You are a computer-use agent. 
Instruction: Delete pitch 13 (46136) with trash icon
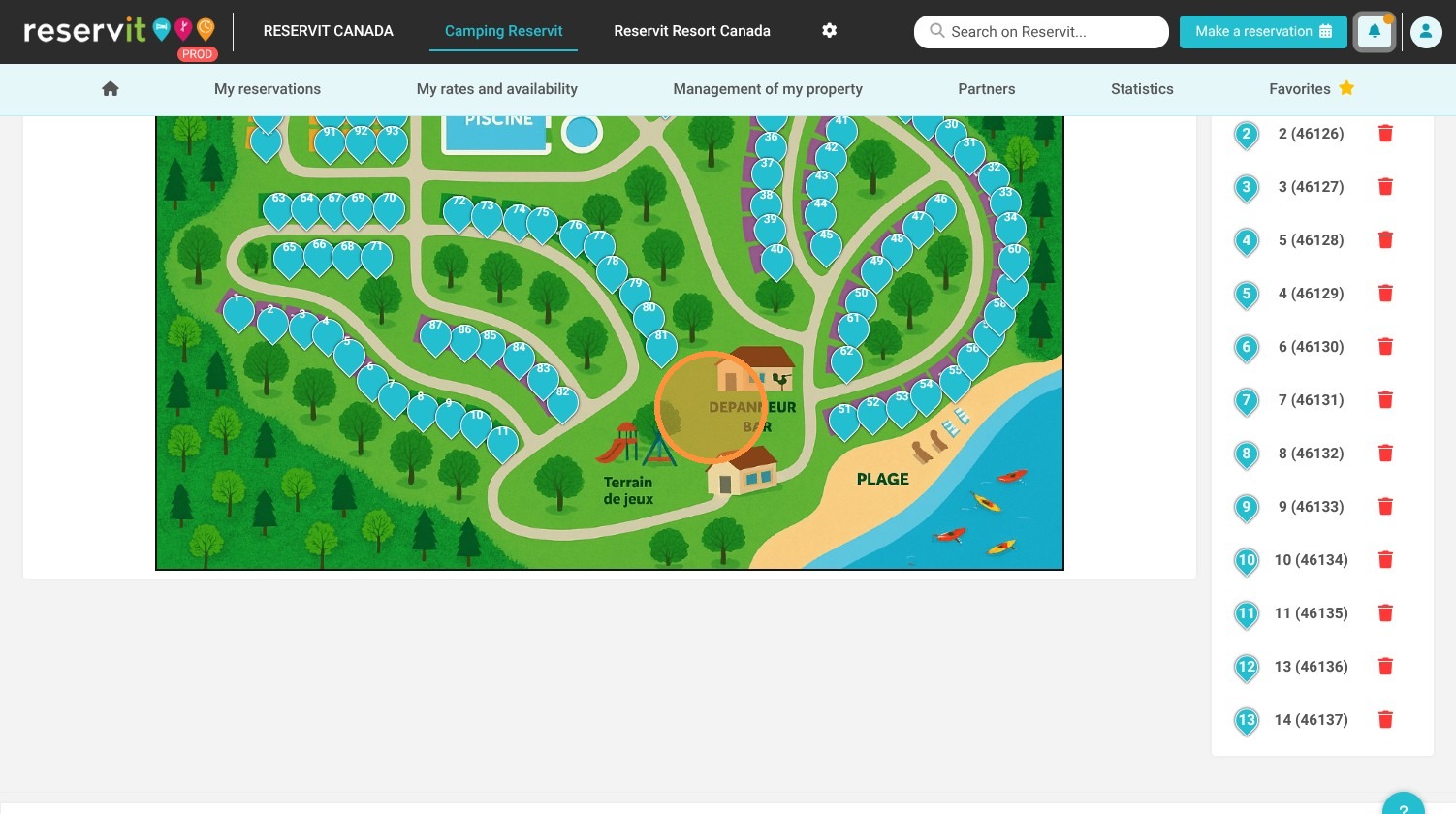click(x=1385, y=667)
